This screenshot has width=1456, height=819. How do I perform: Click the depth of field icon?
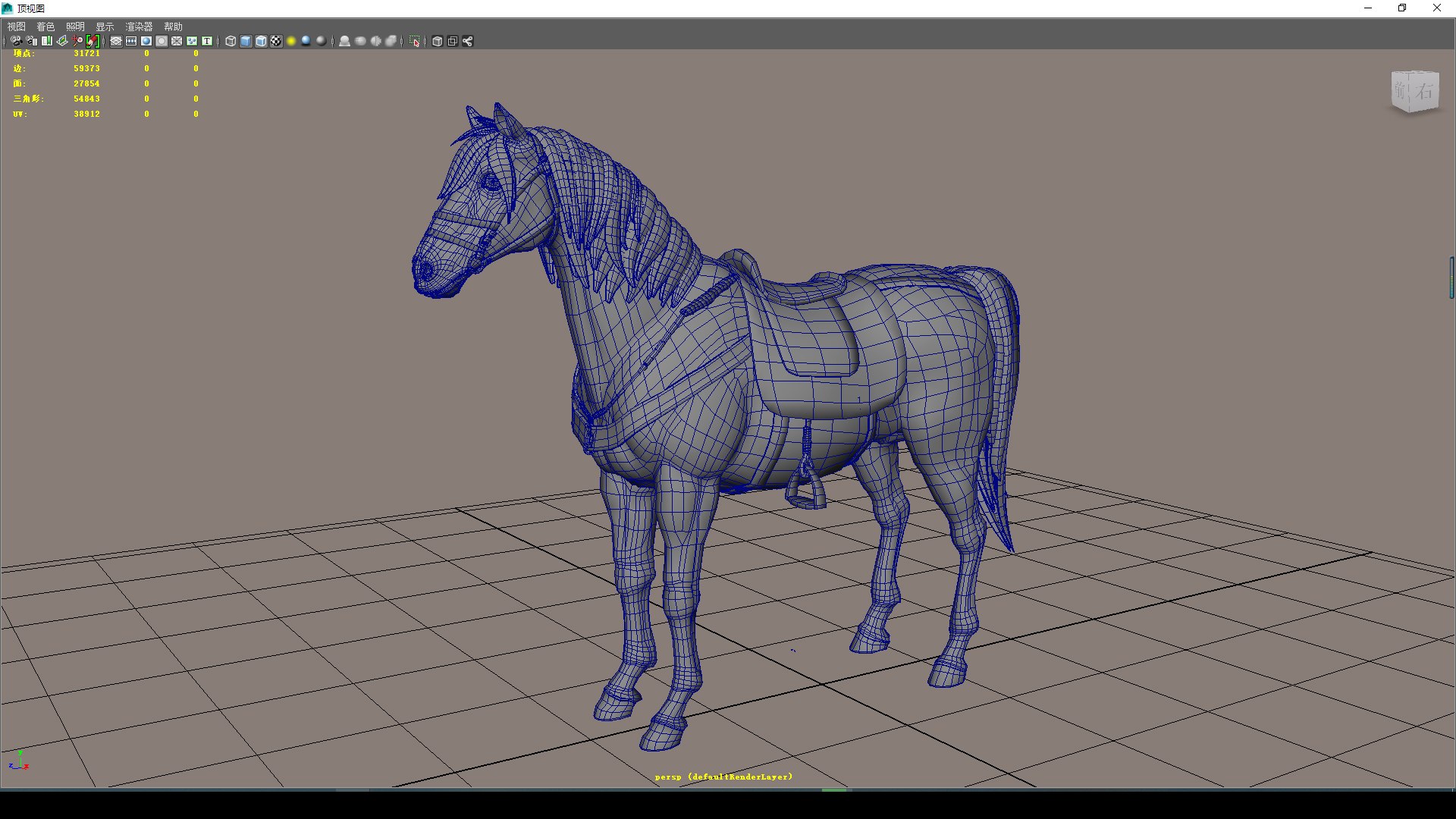coord(391,41)
